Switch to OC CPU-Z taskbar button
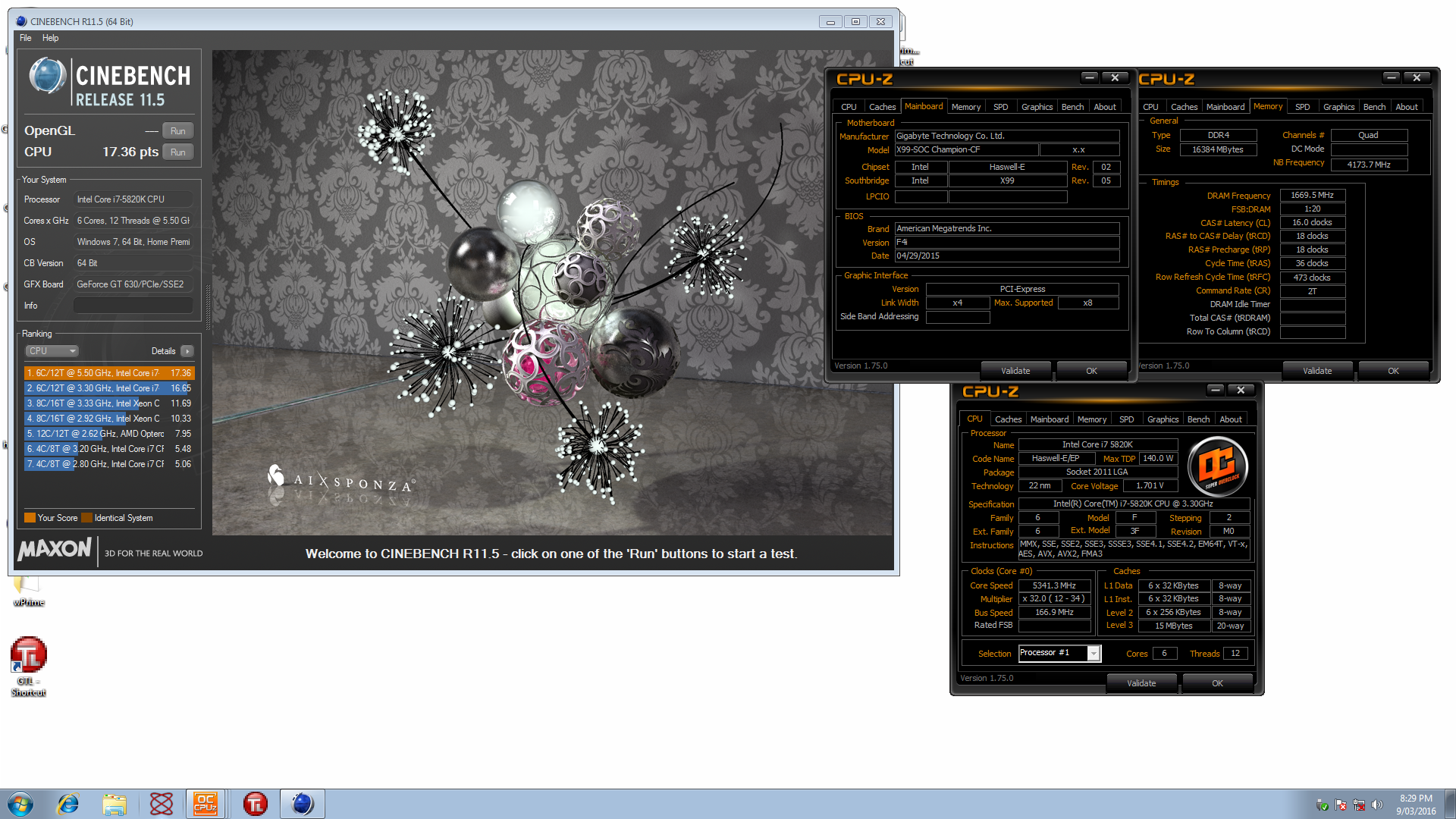Image resolution: width=1456 pixels, height=819 pixels. pyautogui.click(x=206, y=804)
